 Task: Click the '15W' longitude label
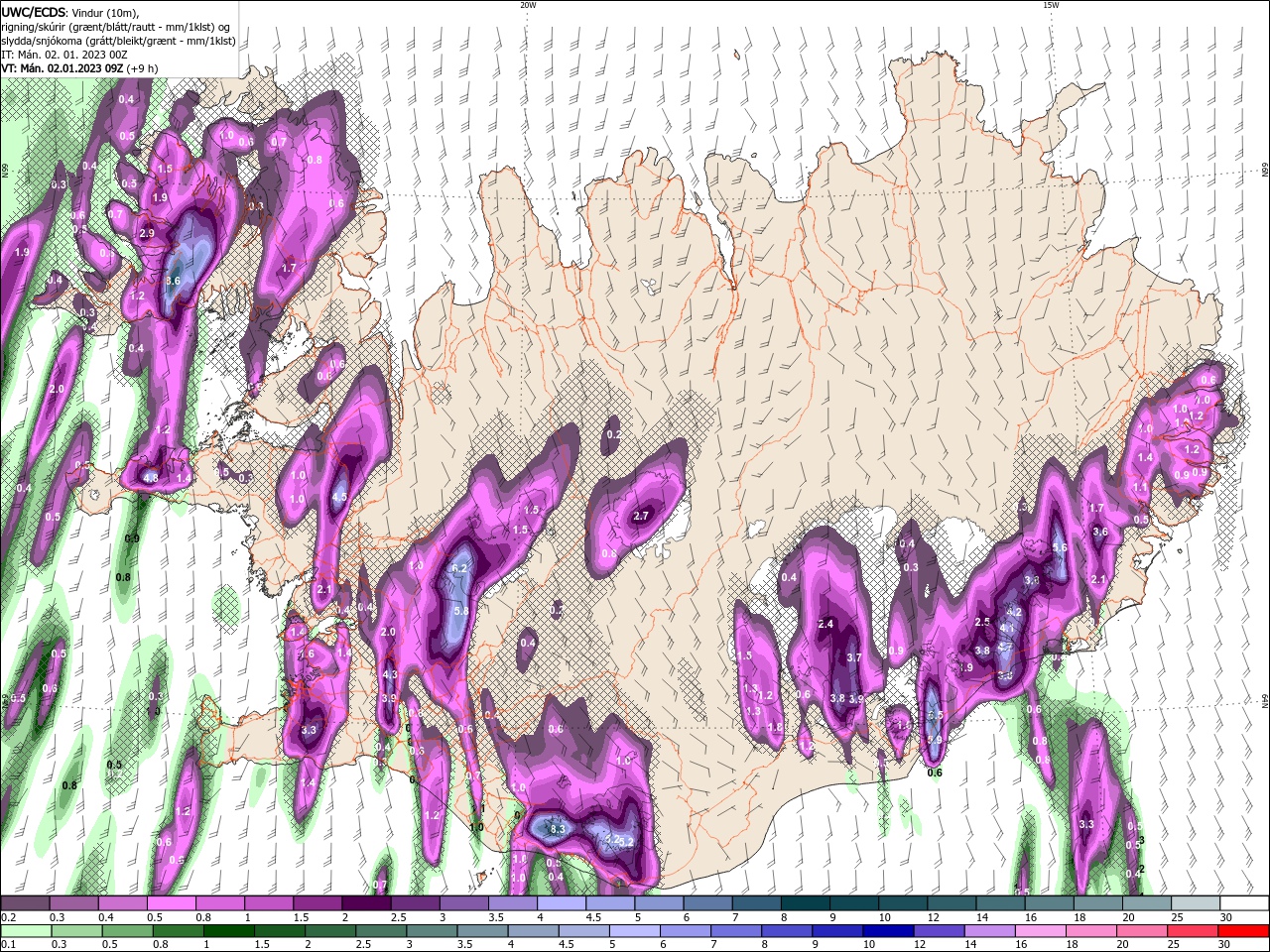point(1050,5)
